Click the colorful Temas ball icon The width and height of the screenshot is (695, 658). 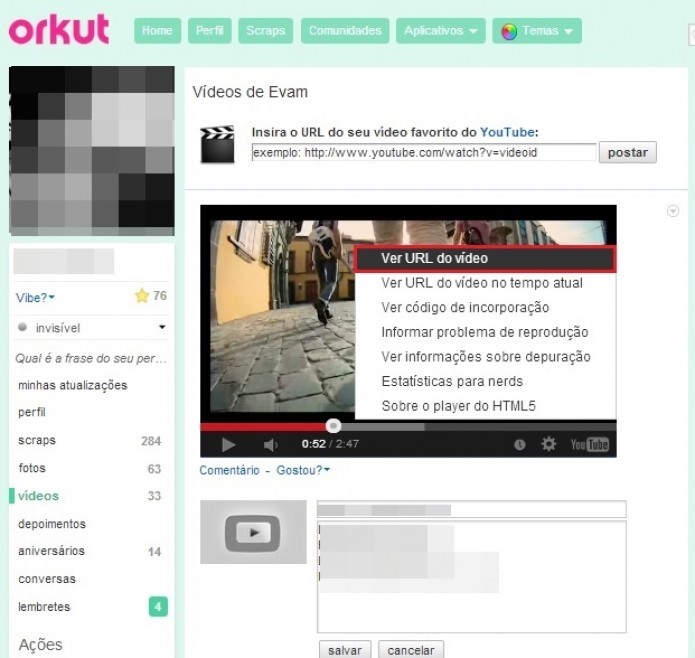[x=509, y=31]
